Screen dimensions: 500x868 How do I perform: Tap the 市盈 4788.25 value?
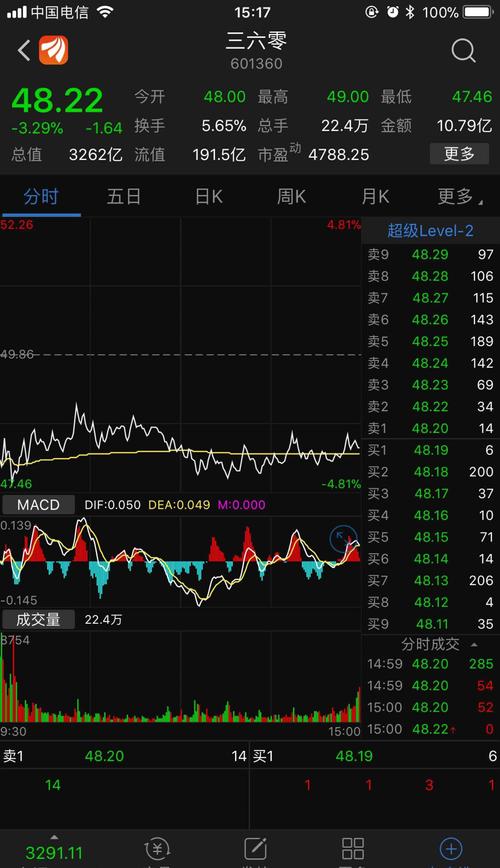(338, 154)
